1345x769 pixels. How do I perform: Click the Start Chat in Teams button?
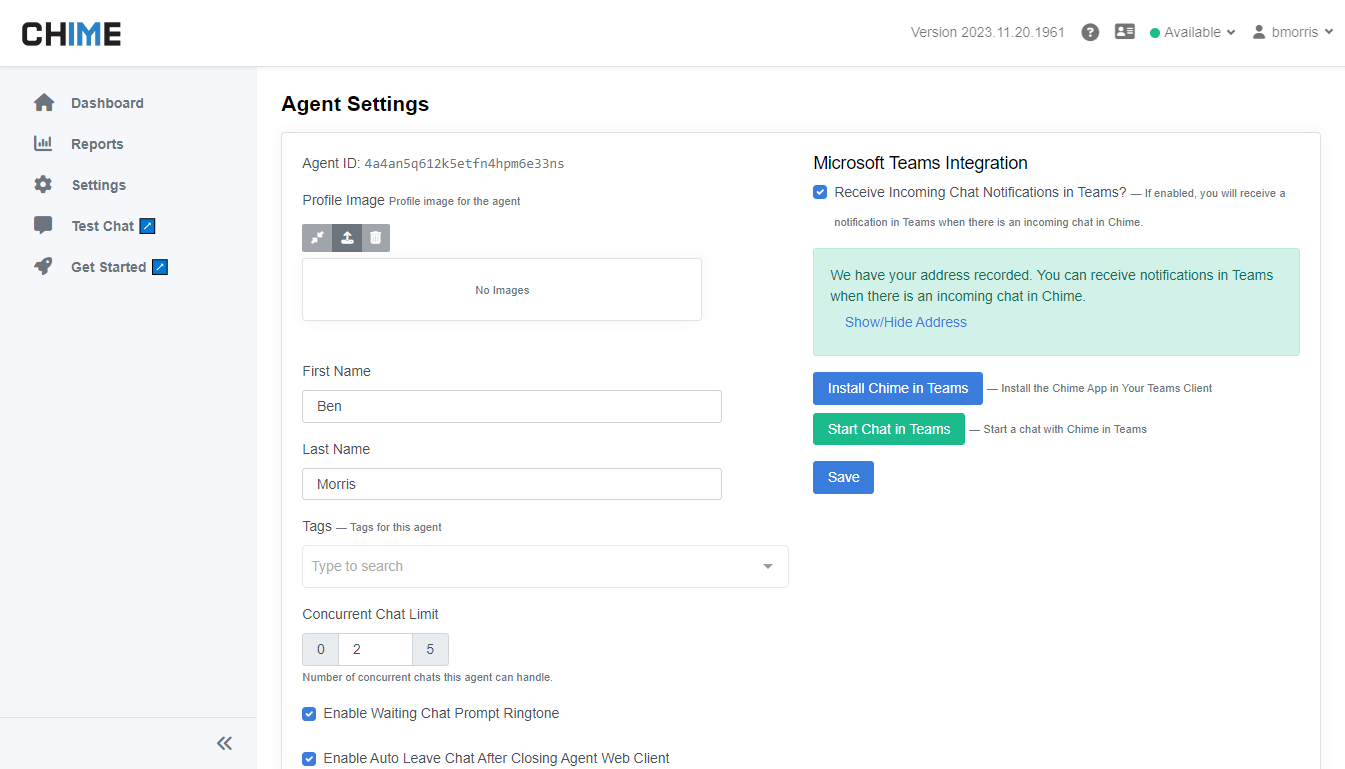click(889, 429)
